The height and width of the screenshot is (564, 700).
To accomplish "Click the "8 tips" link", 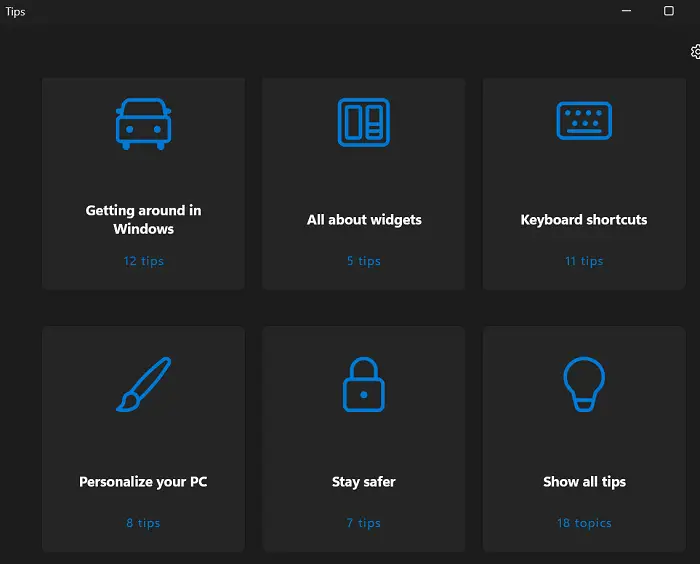I will (x=143, y=523).
